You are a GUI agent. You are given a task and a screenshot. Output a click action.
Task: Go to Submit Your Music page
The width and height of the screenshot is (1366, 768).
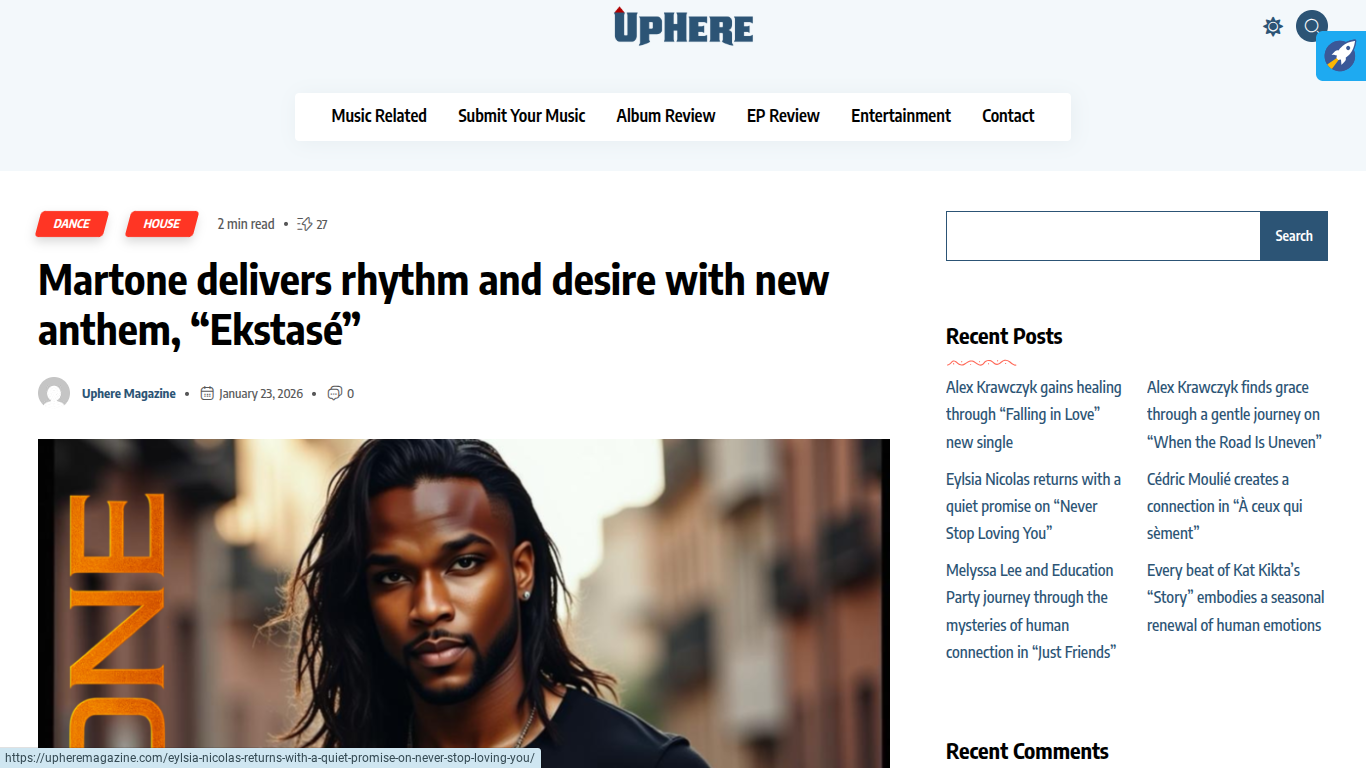[522, 116]
